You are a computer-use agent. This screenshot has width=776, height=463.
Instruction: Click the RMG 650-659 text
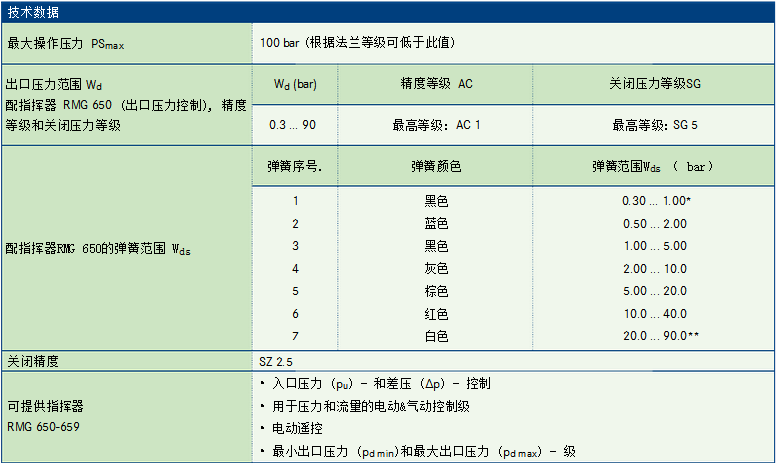pos(43,427)
